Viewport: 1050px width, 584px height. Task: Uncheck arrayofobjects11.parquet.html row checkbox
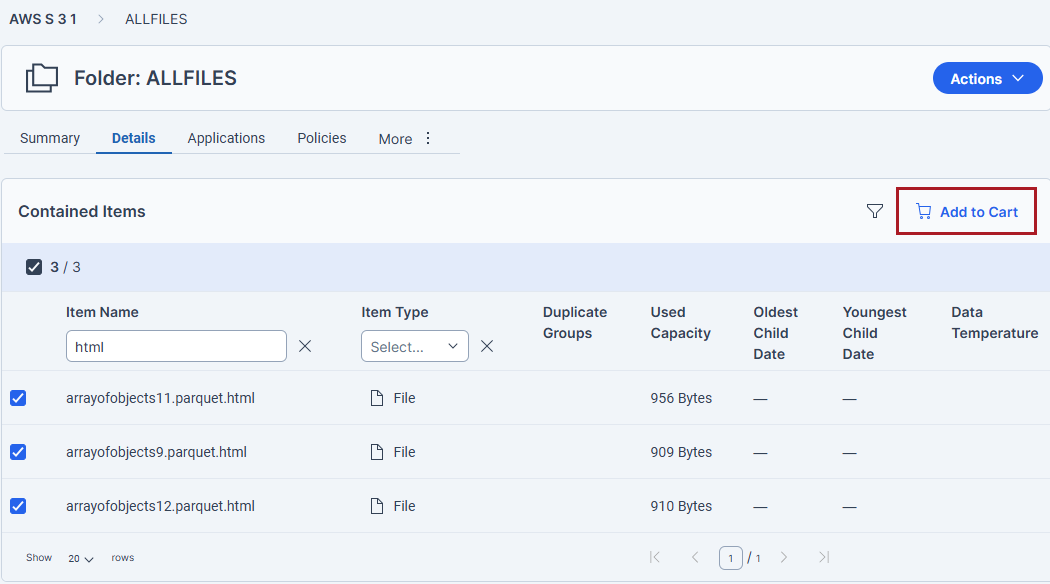(18, 398)
